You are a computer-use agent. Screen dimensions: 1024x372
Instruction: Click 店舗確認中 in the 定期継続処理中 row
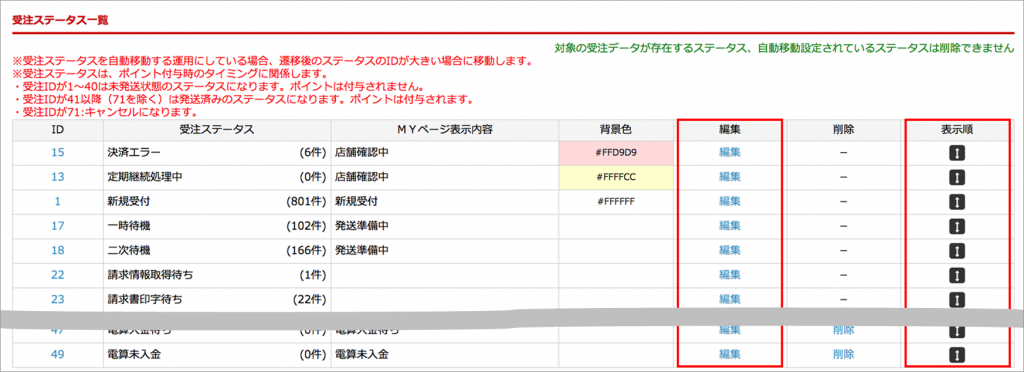tap(362, 177)
